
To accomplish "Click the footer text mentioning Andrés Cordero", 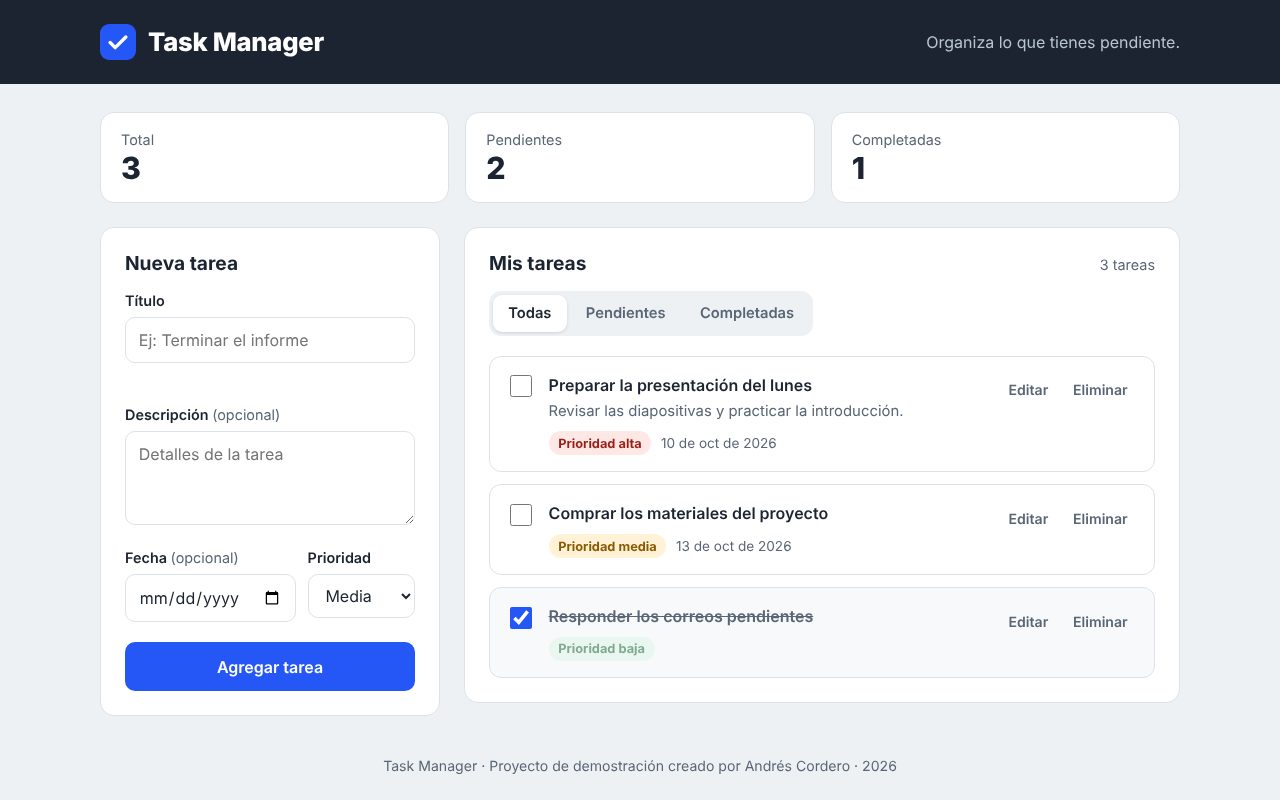I will point(640,766).
